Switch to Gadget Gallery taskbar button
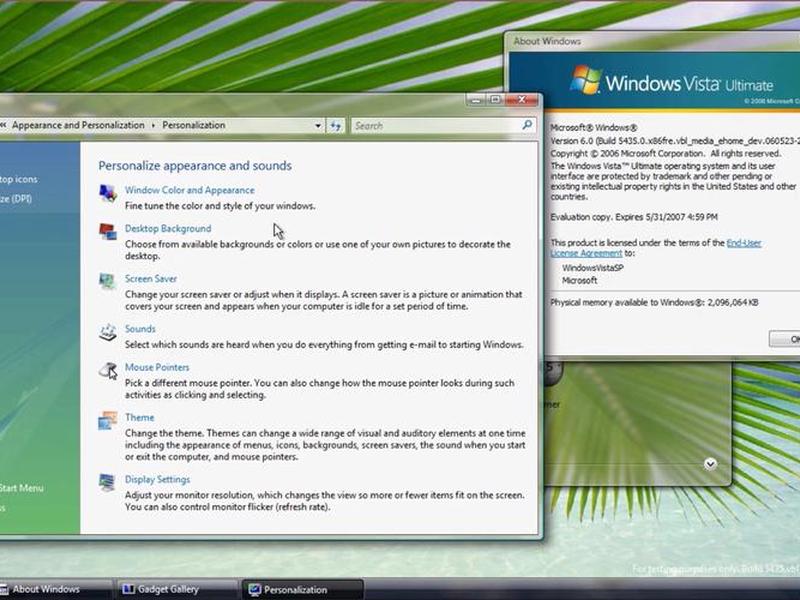800x600 pixels. (x=177, y=589)
